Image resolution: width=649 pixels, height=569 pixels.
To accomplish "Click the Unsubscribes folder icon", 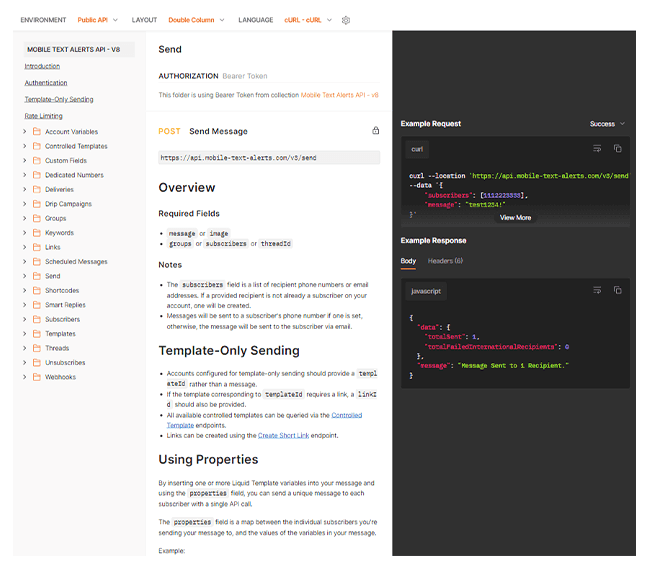I will 37,363.
